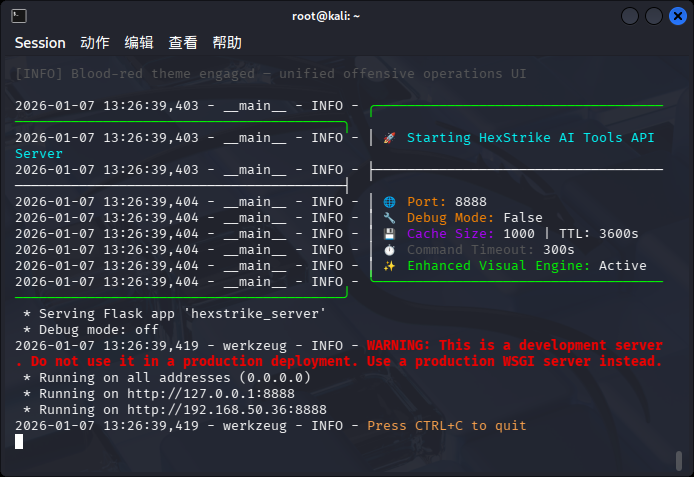Click the stopwatch icon beside Command Timeout
The height and width of the screenshot is (477, 694).
click(x=389, y=250)
